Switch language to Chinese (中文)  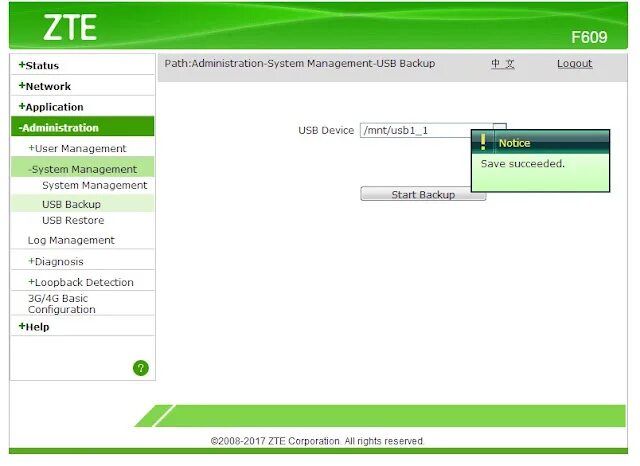[x=502, y=64]
